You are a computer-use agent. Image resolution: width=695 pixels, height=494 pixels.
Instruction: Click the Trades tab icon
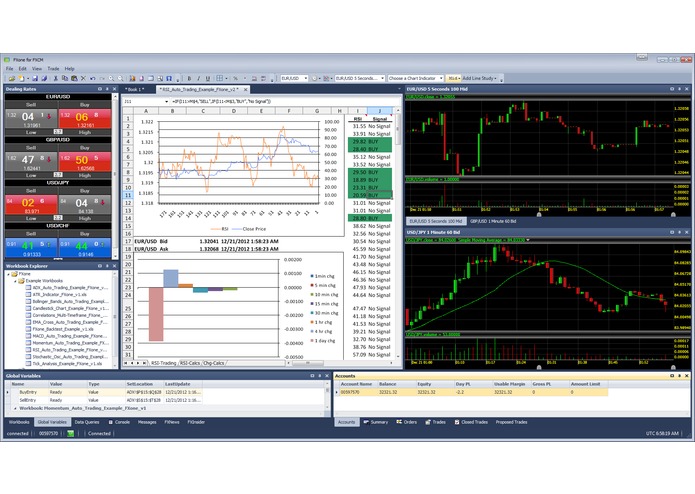pyautogui.click(x=428, y=422)
